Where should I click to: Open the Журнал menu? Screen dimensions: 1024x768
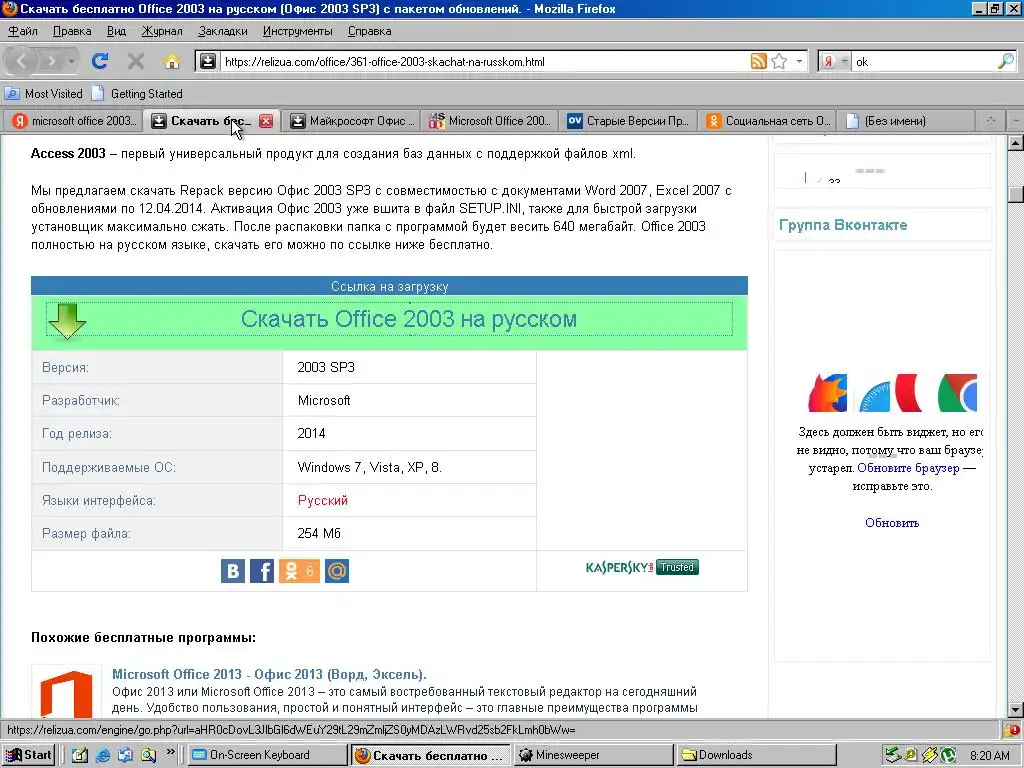point(162,31)
